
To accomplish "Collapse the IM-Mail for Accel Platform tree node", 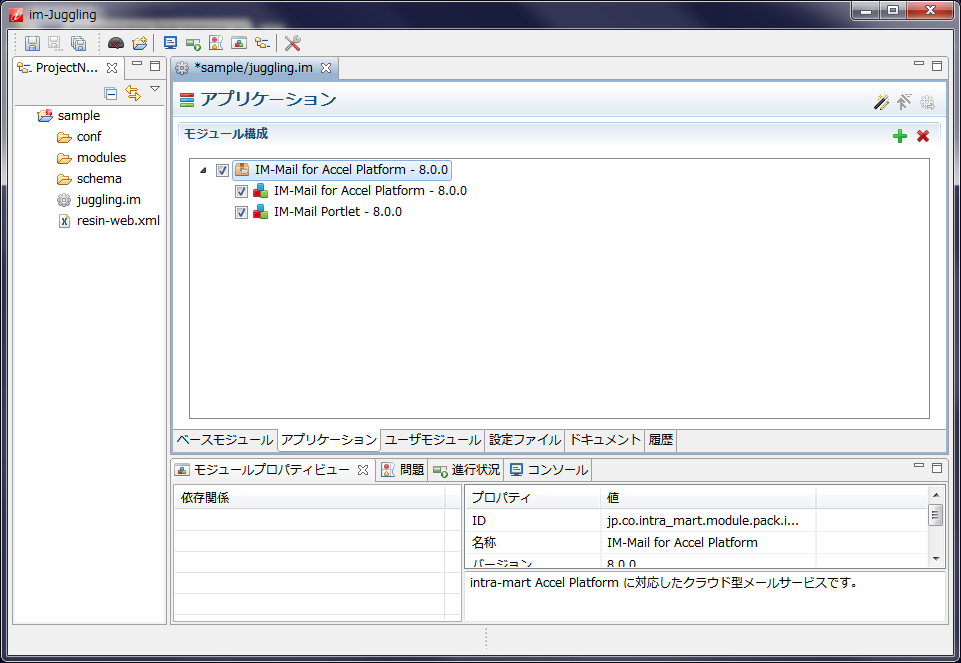I will [203, 170].
